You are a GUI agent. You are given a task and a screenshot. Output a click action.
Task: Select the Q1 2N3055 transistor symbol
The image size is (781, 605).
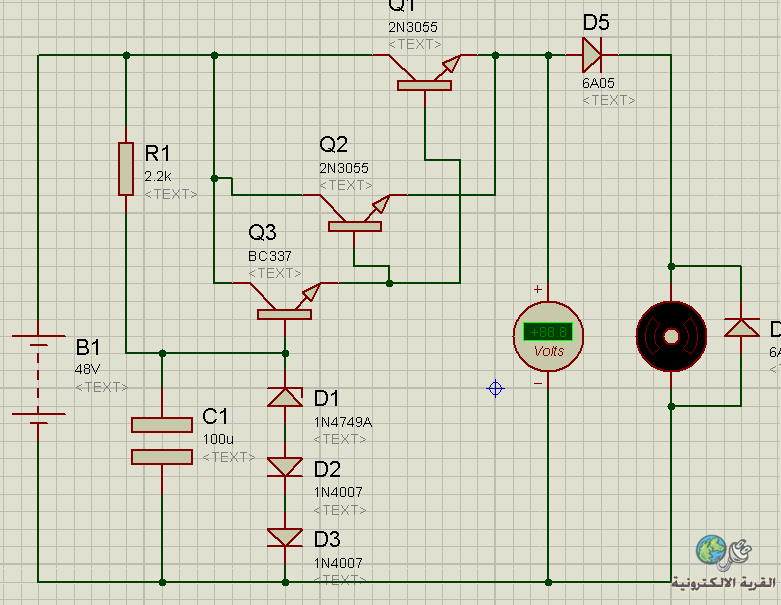click(x=424, y=75)
